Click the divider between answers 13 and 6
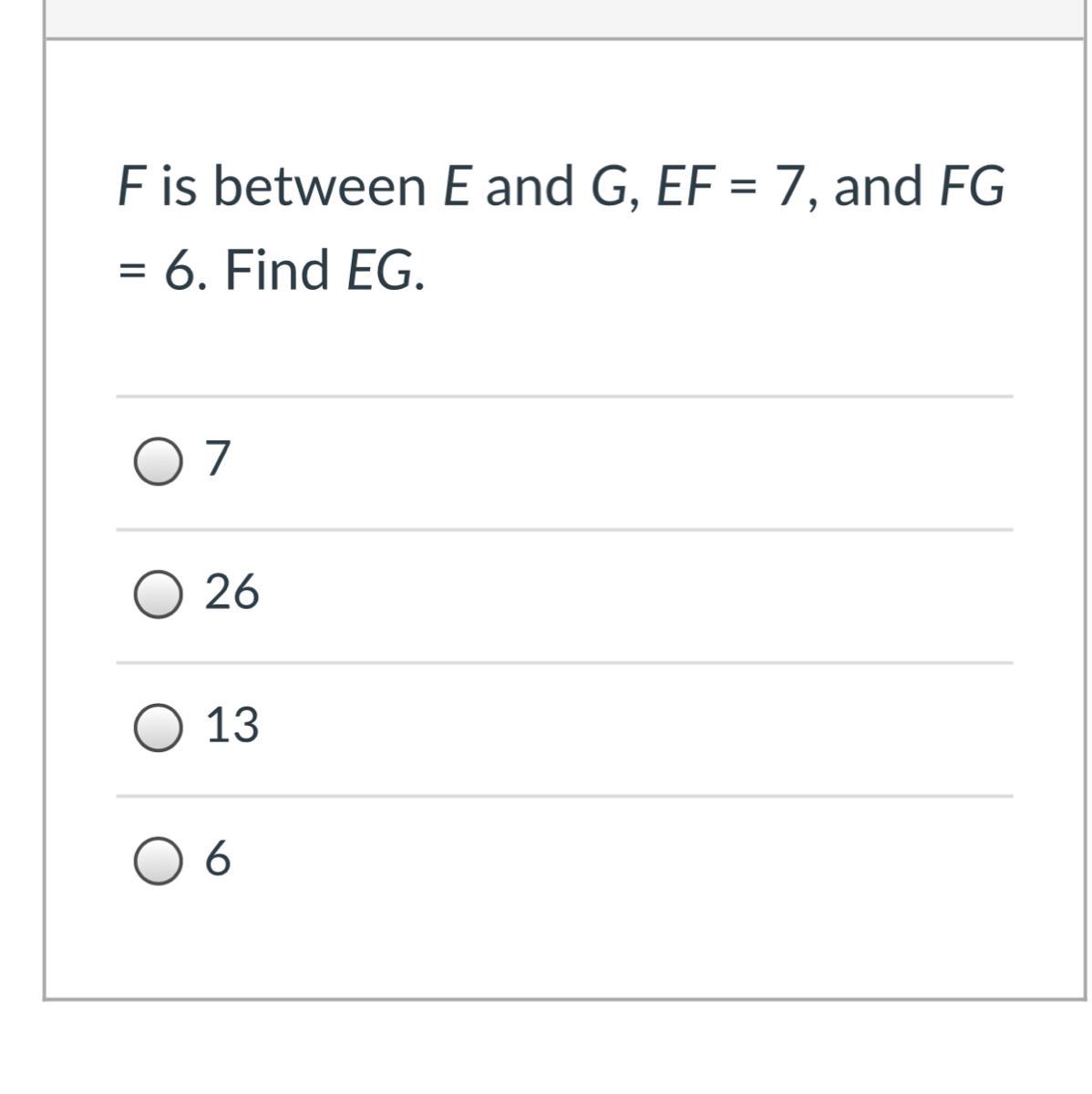 564,796
